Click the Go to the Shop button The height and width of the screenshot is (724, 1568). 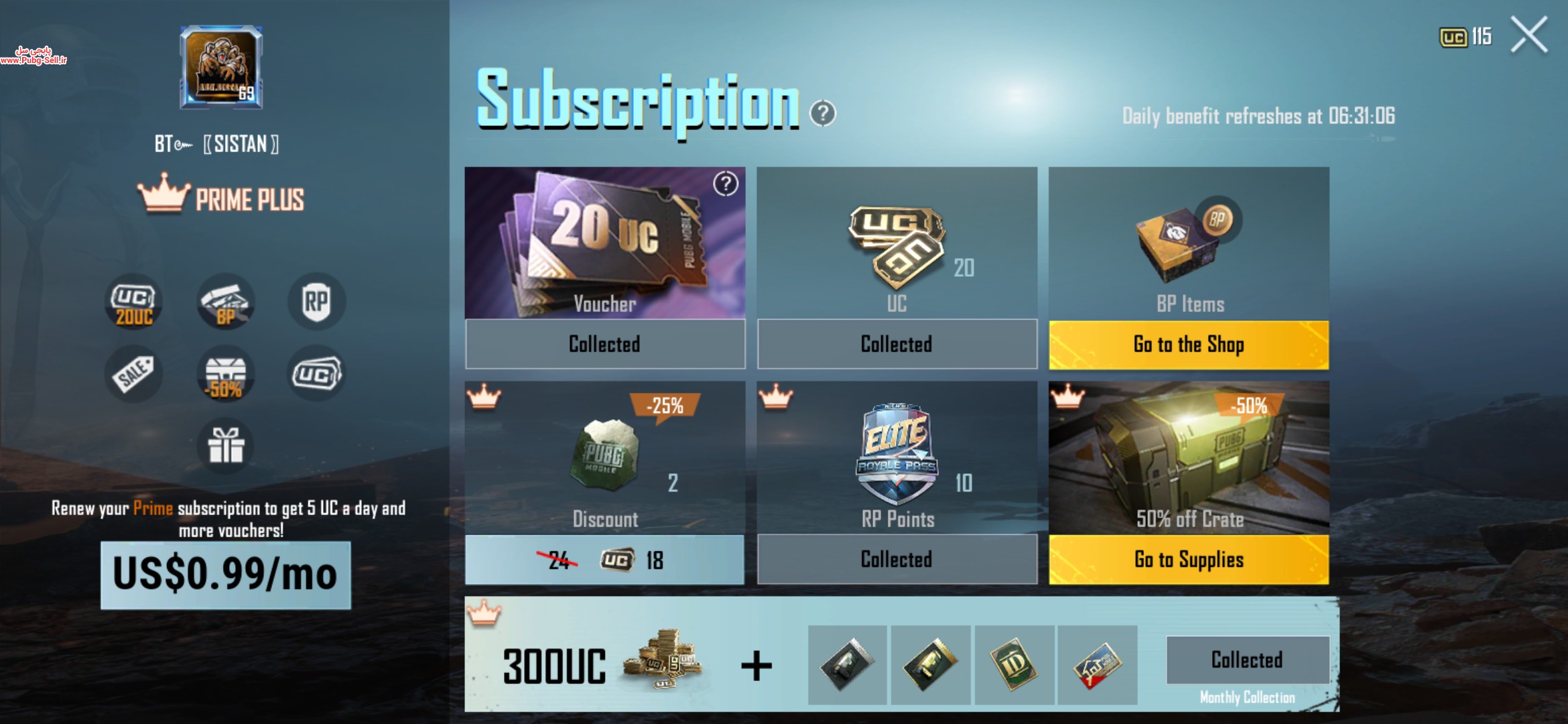(x=1189, y=345)
